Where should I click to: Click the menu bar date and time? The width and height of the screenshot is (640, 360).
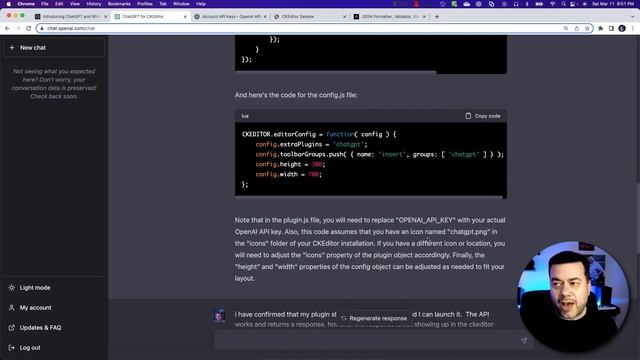tap(613, 4)
